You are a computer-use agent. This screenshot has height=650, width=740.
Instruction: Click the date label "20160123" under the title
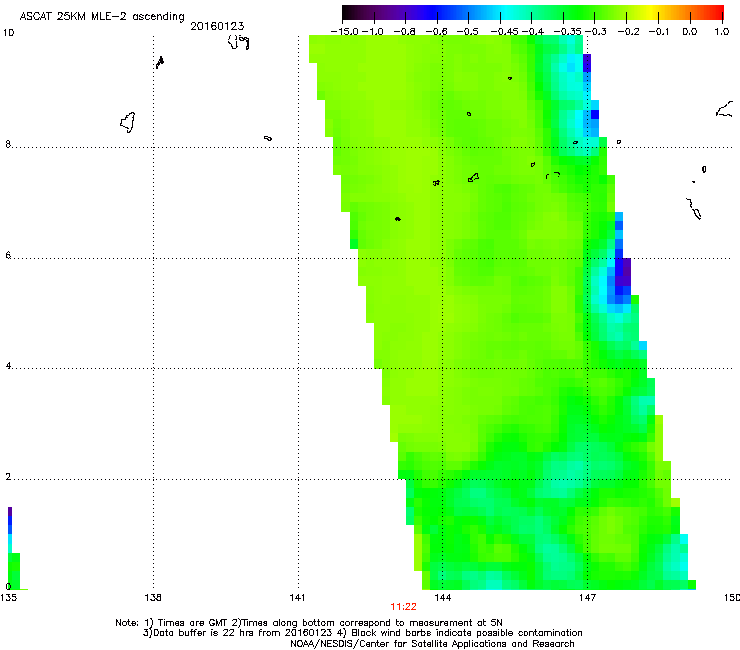click(x=217, y=26)
